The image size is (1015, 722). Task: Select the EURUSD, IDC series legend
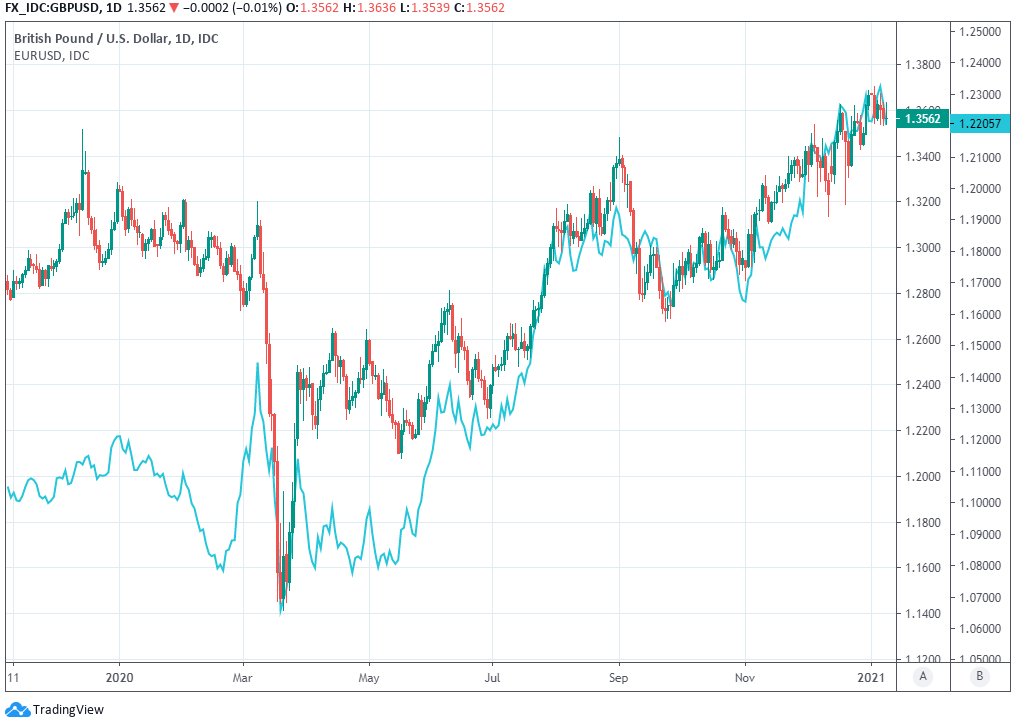[x=51, y=56]
